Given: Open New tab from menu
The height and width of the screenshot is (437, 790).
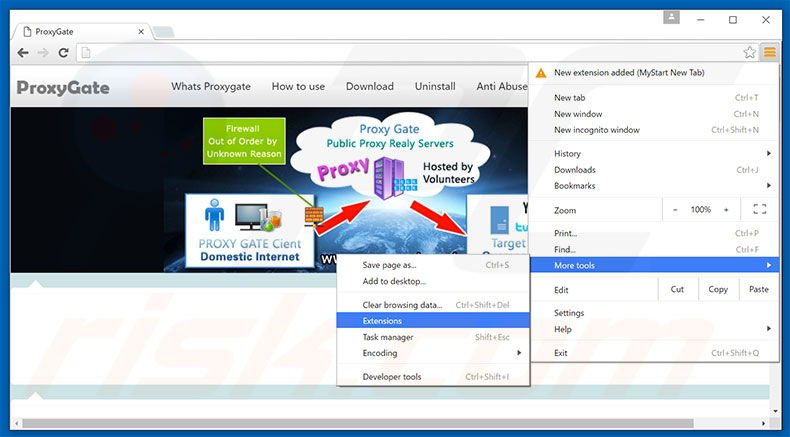Looking at the screenshot, I should (654, 98).
